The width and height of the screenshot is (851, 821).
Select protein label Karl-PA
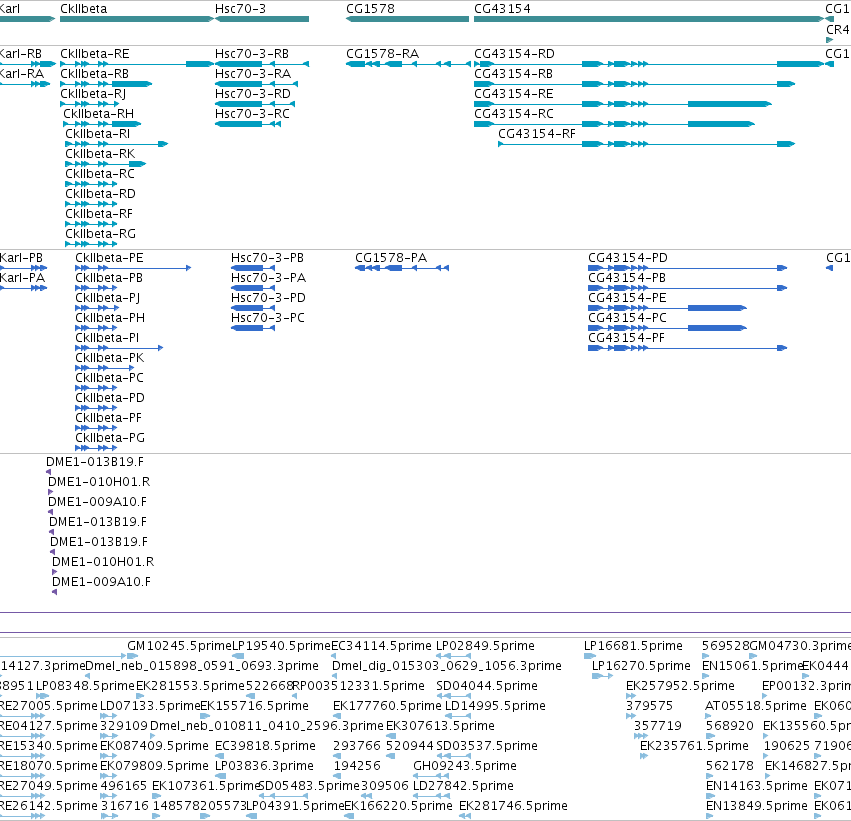click(22, 278)
